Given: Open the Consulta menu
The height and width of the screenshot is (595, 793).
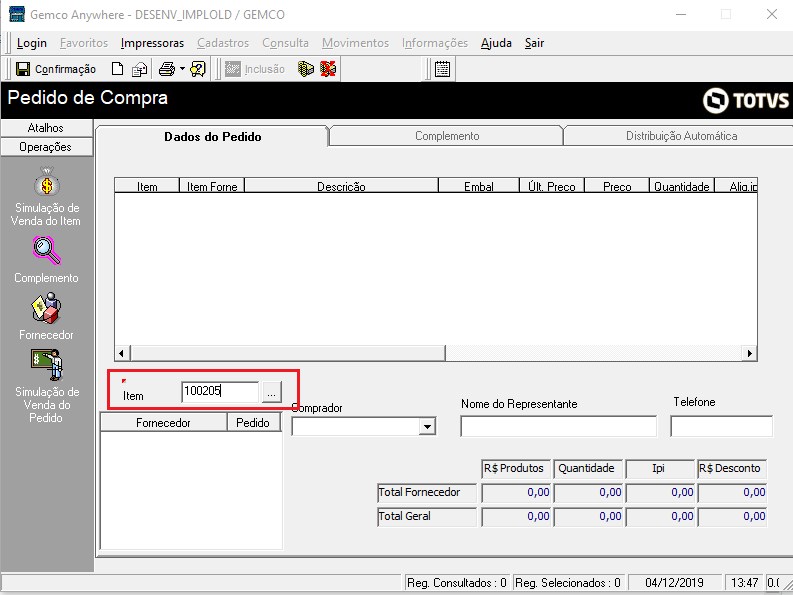Looking at the screenshot, I should pos(285,43).
